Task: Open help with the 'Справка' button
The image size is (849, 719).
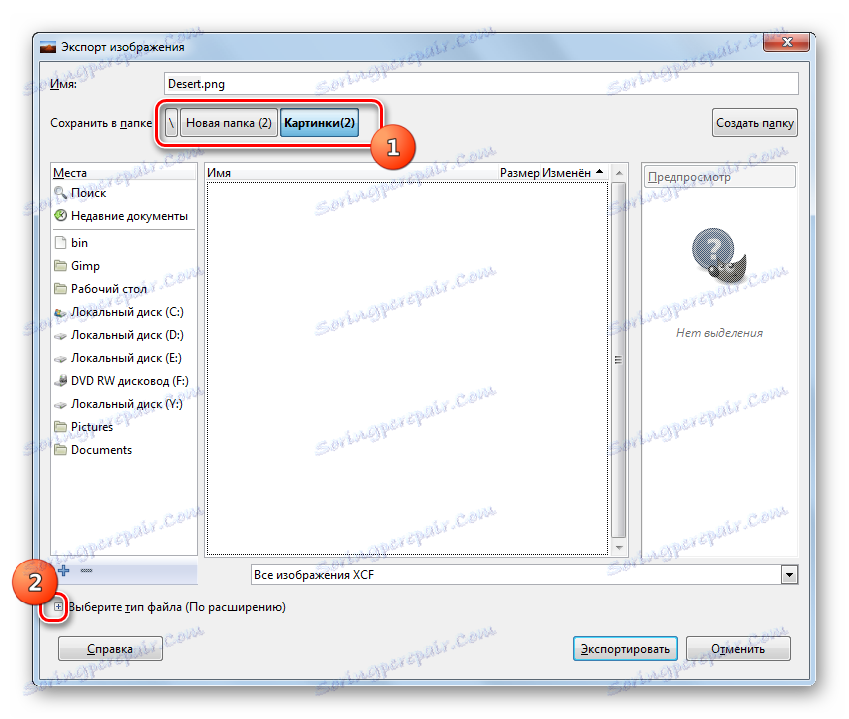Action: [x=110, y=649]
